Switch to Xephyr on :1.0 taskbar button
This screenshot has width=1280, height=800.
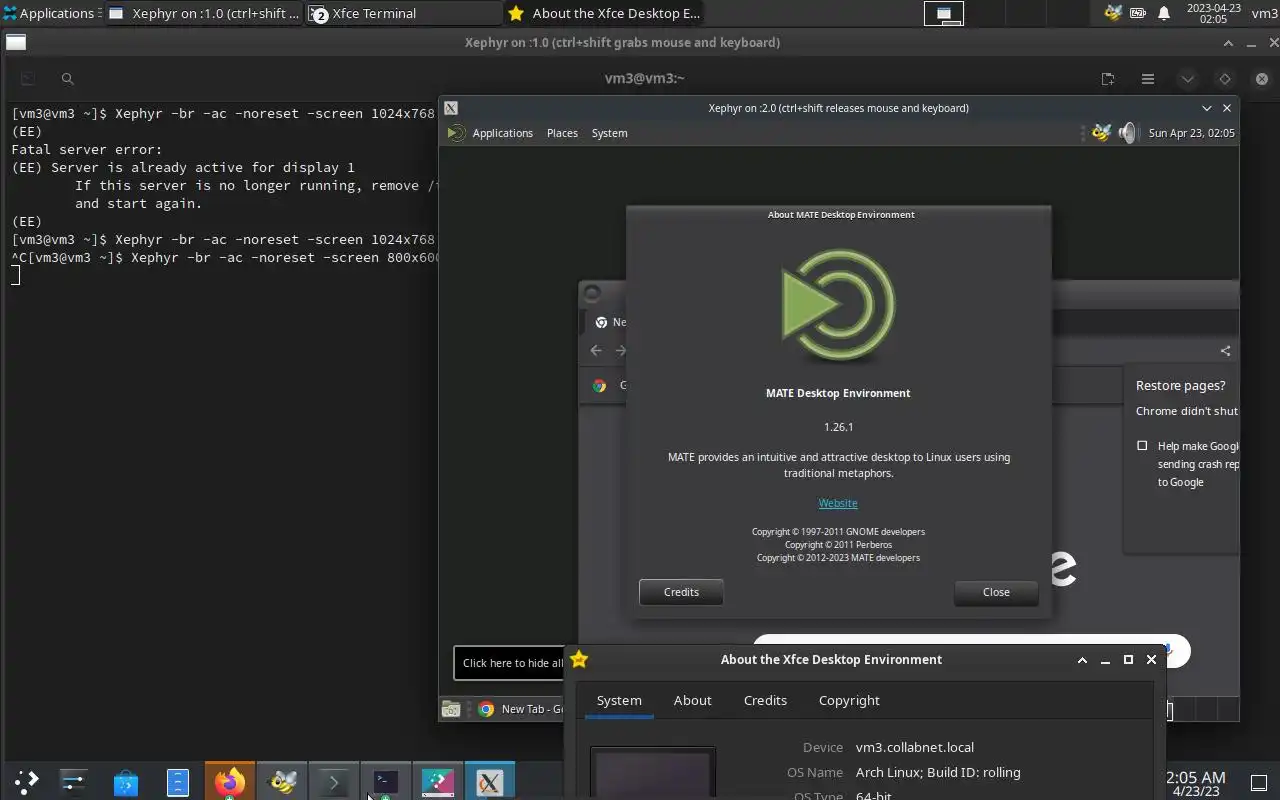click(x=204, y=13)
